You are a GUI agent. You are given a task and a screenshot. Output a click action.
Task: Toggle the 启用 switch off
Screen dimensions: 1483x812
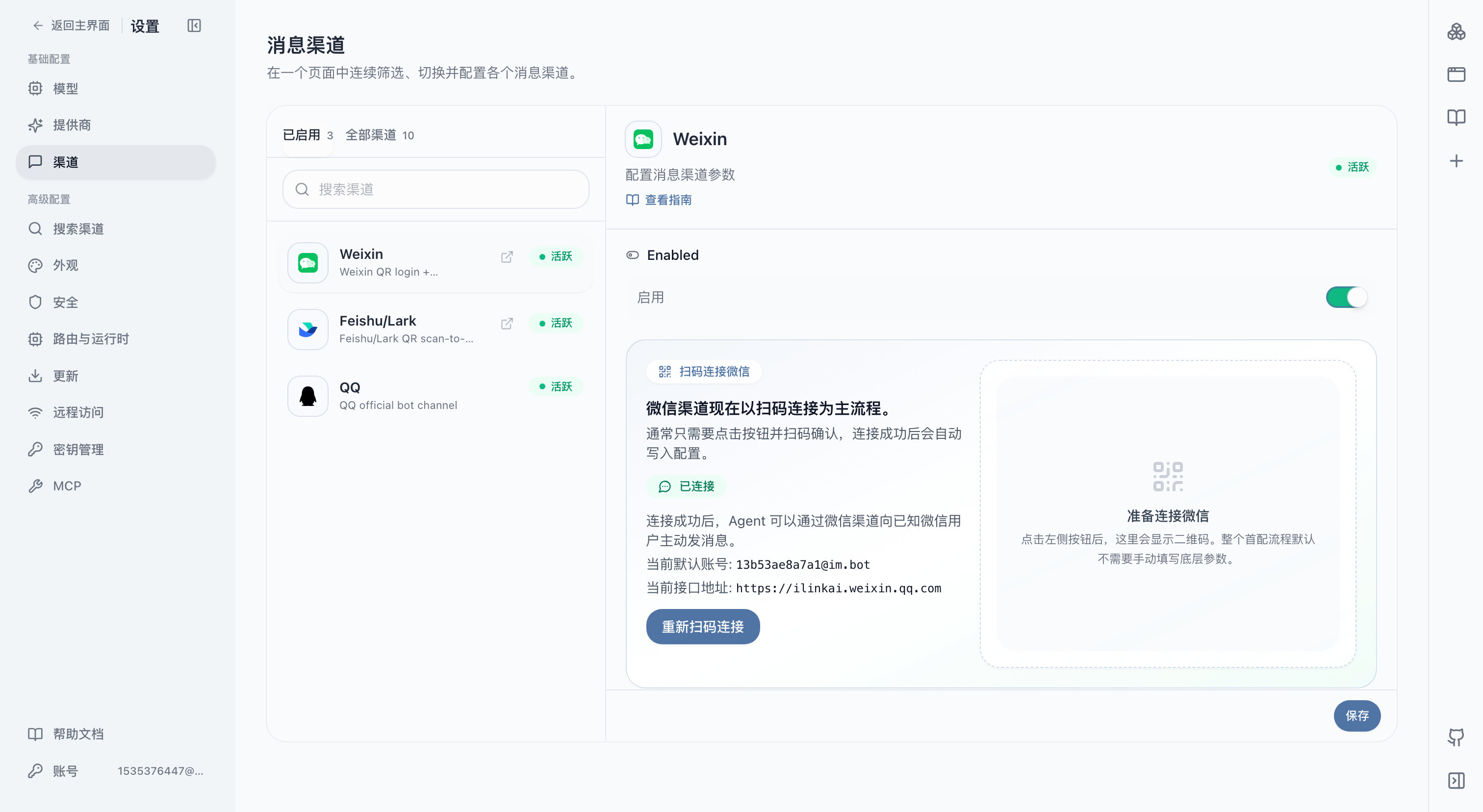pos(1346,298)
